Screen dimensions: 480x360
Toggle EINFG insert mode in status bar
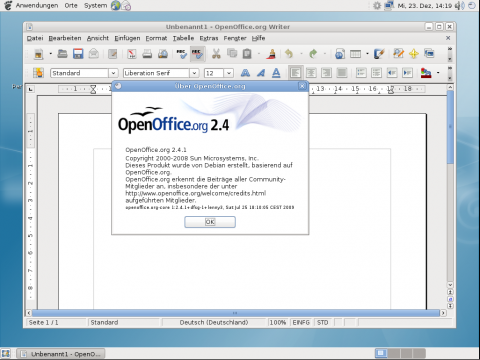pos(301,323)
